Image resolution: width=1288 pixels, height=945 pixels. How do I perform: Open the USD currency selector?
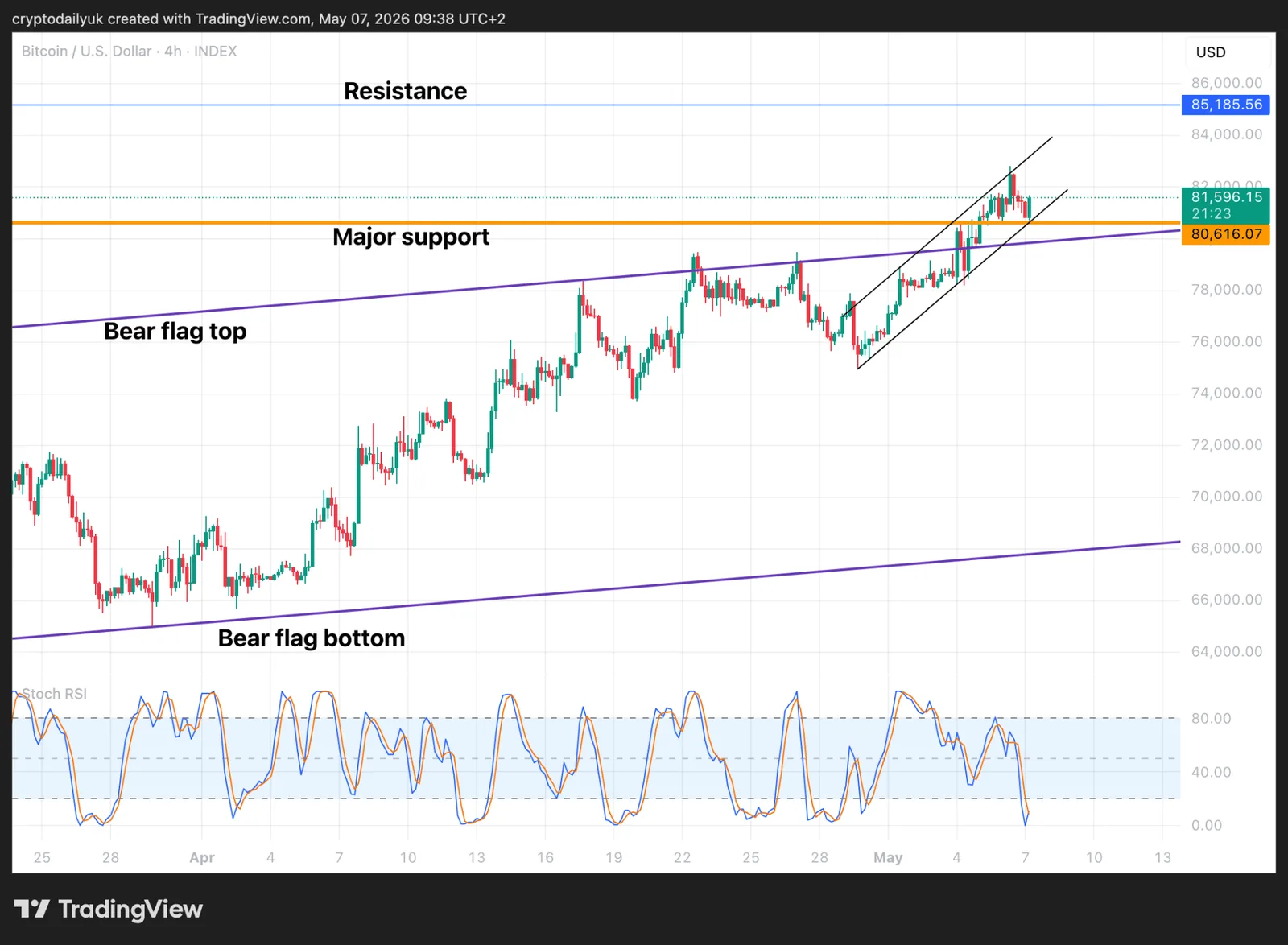[x=1211, y=52]
